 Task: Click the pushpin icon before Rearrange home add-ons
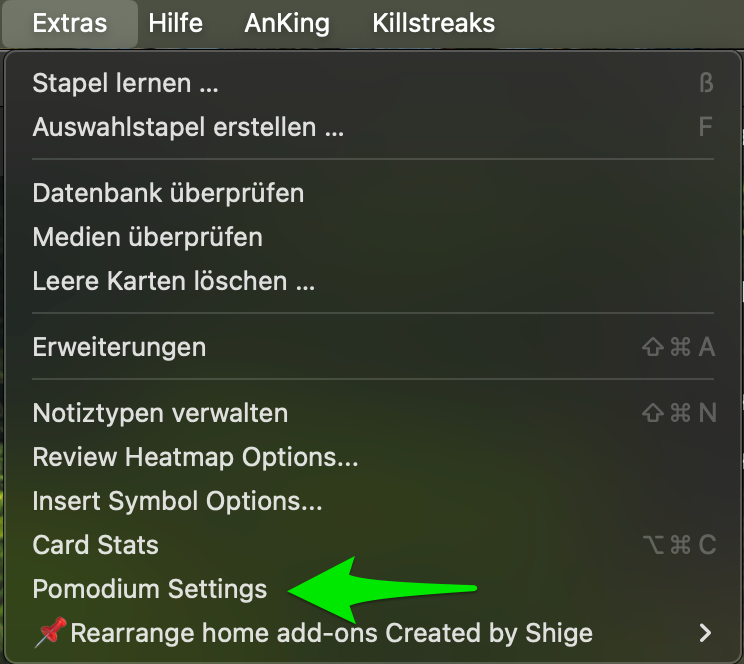49,633
